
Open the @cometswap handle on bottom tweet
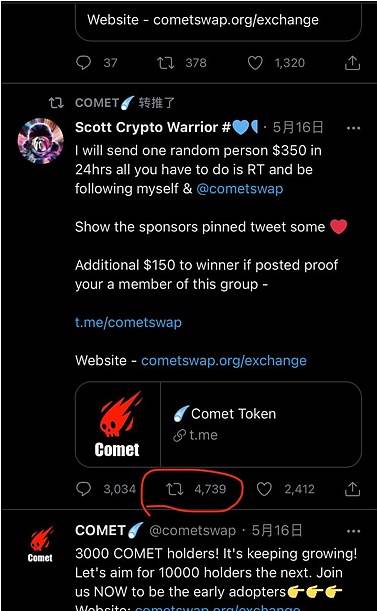192,531
